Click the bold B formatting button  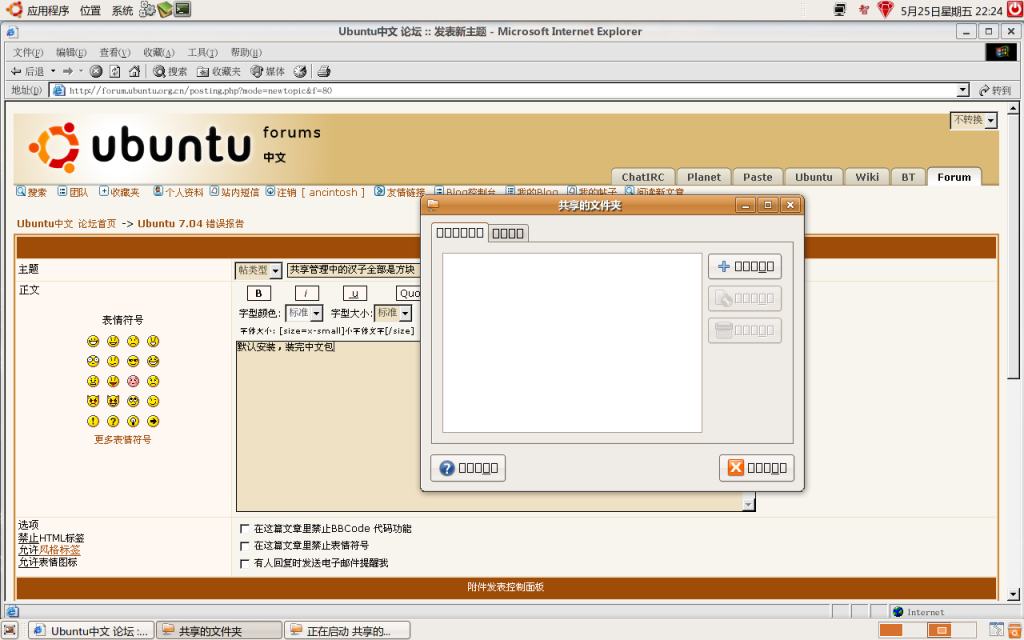point(259,293)
